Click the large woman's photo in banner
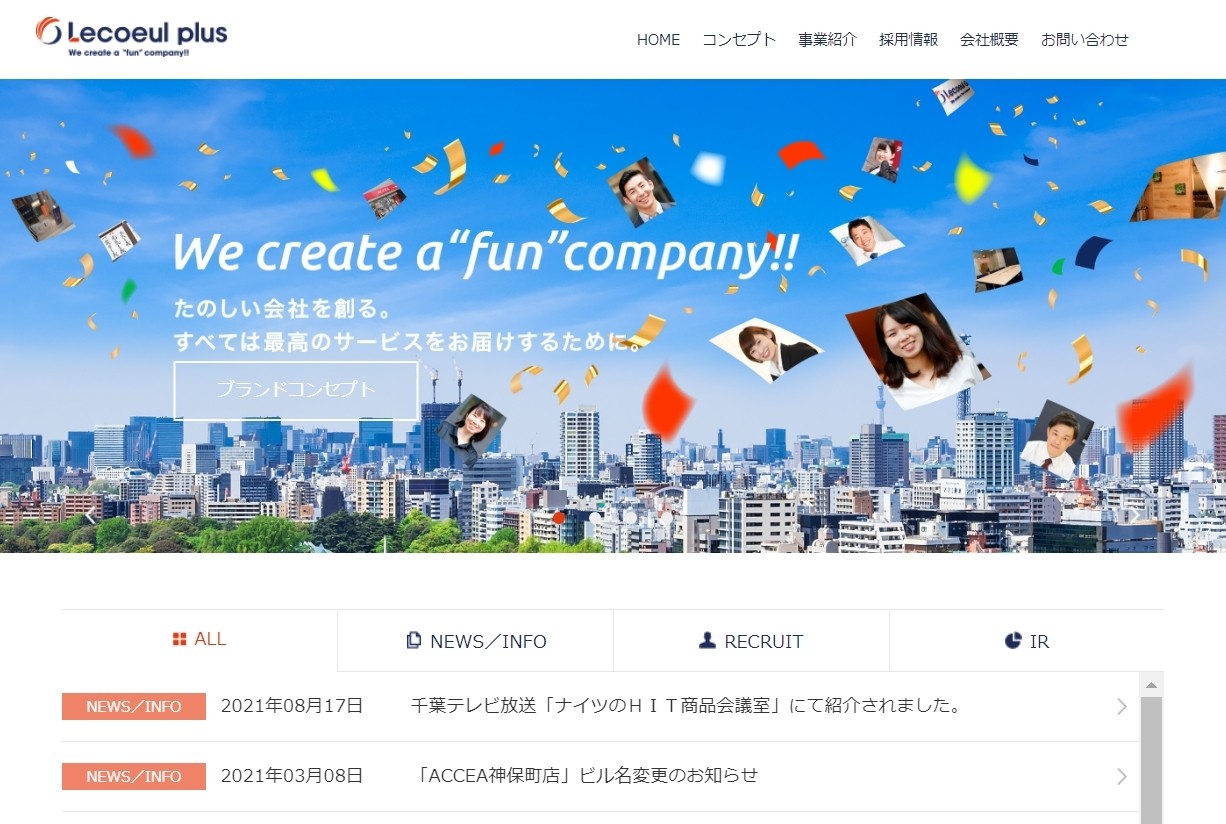The image size is (1226, 824). [x=916, y=350]
